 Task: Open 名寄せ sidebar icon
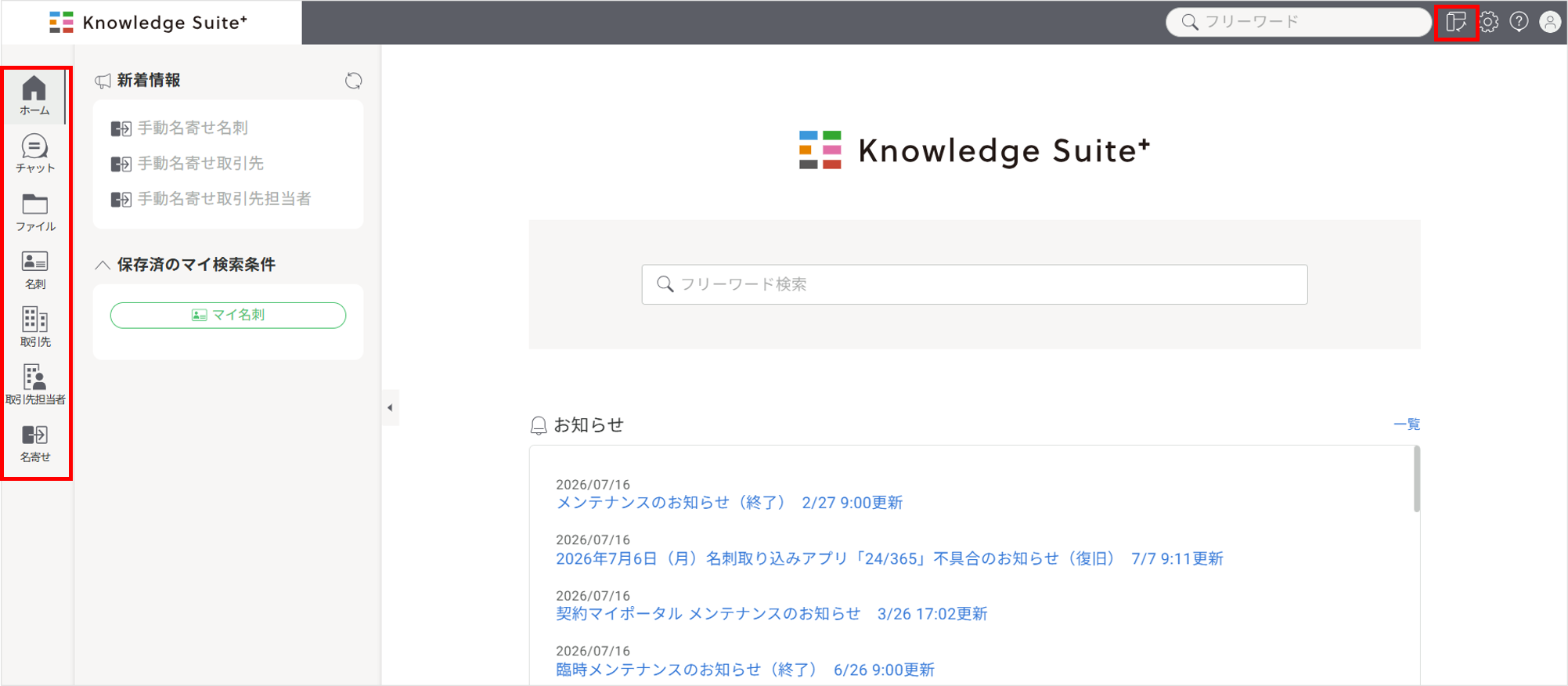(x=34, y=443)
